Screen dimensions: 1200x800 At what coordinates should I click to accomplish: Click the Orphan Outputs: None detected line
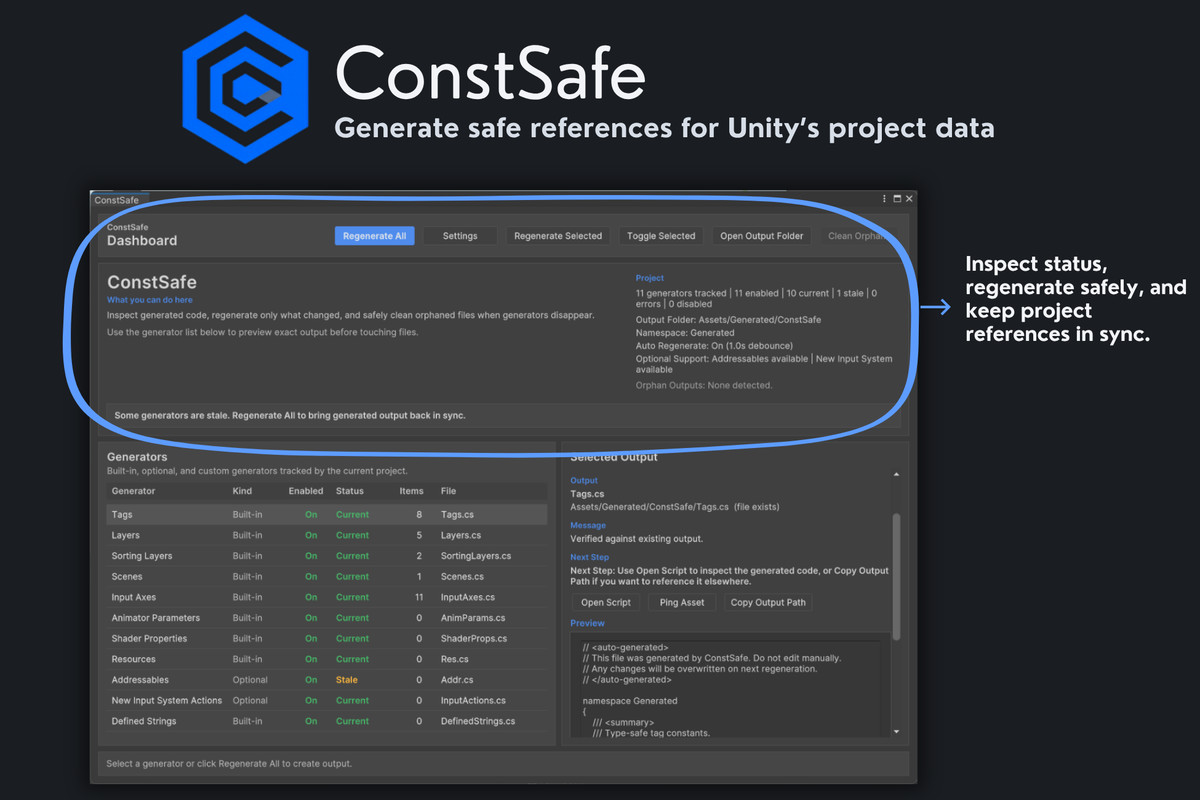(x=704, y=385)
